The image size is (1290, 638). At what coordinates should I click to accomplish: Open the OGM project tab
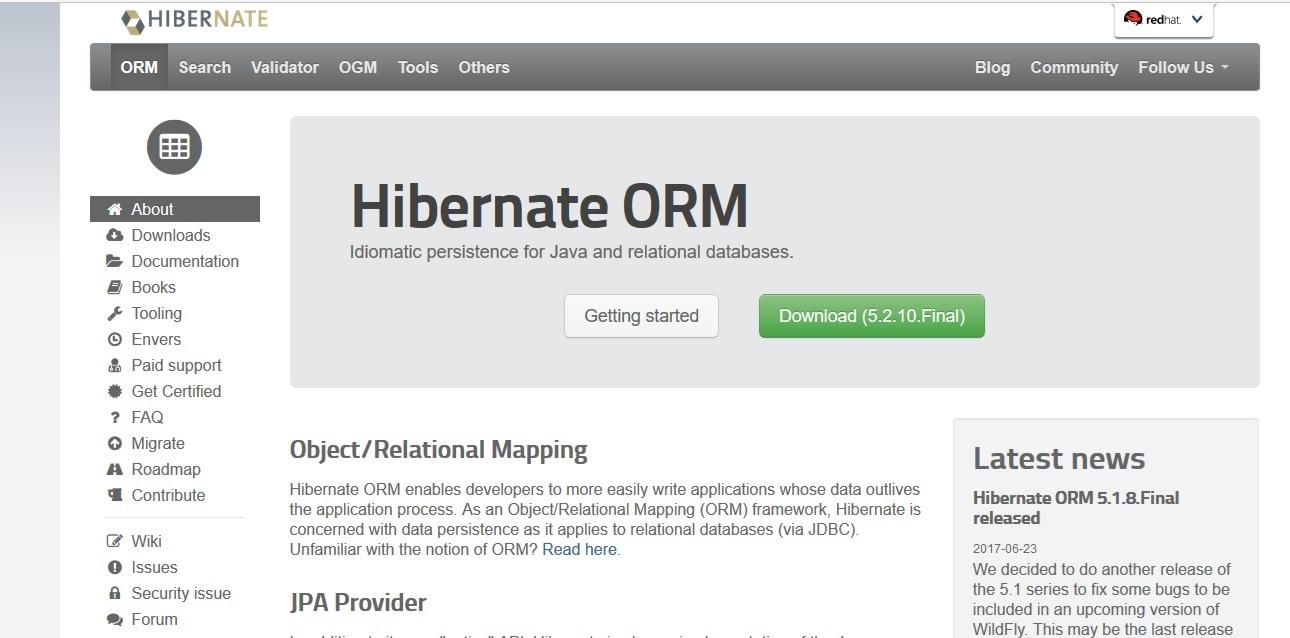[x=358, y=67]
